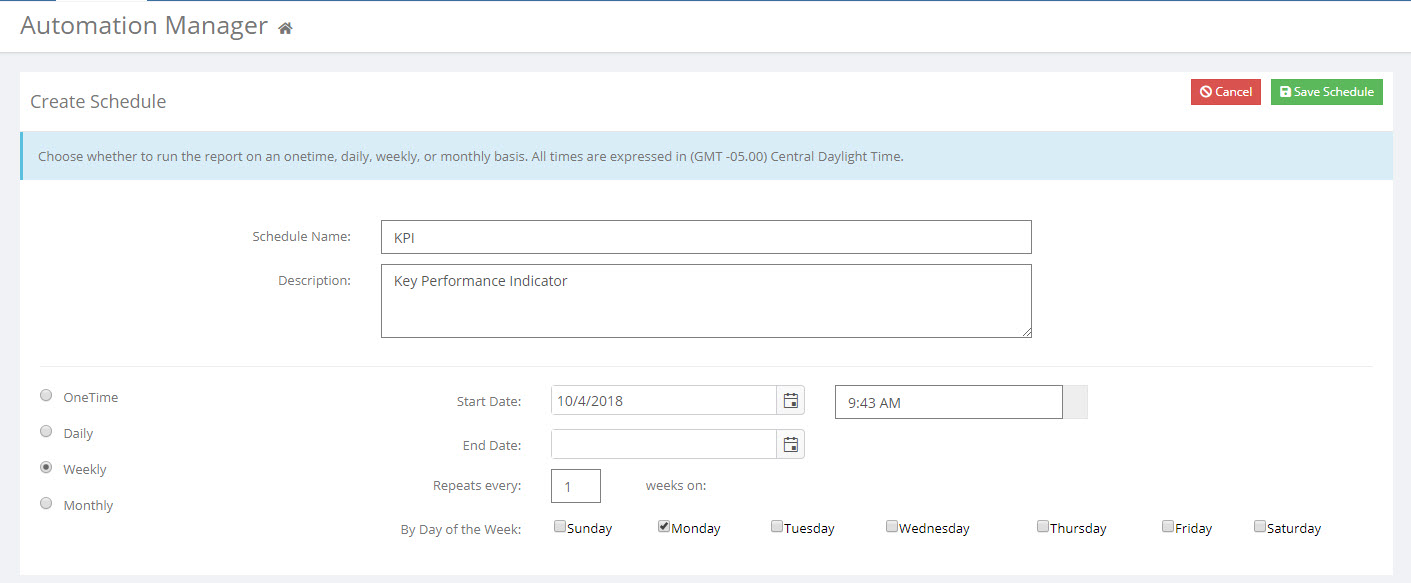The width and height of the screenshot is (1411, 583).
Task: Open the End Date calendar picker
Action: tap(790, 445)
